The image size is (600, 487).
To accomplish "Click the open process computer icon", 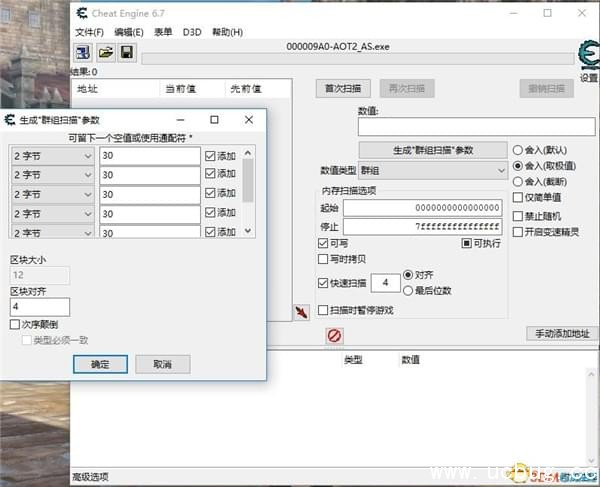I will tap(82, 52).
